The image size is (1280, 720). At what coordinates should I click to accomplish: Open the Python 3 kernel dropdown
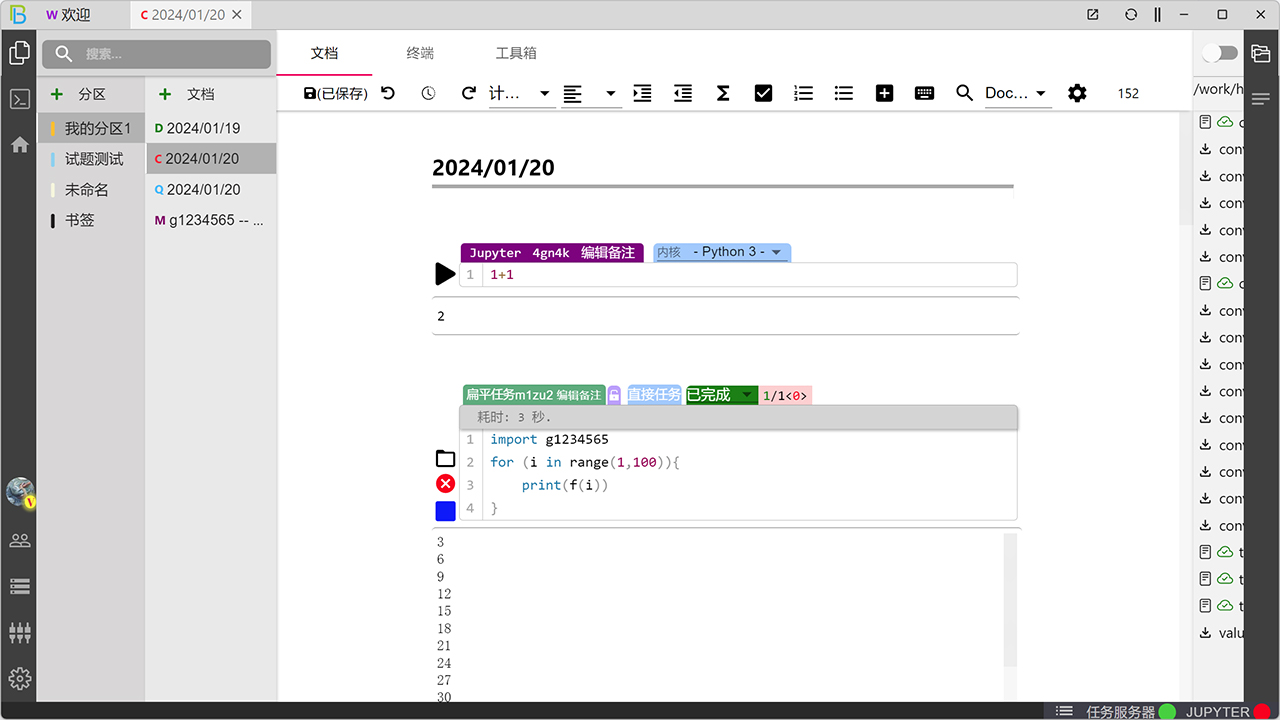[722, 253]
